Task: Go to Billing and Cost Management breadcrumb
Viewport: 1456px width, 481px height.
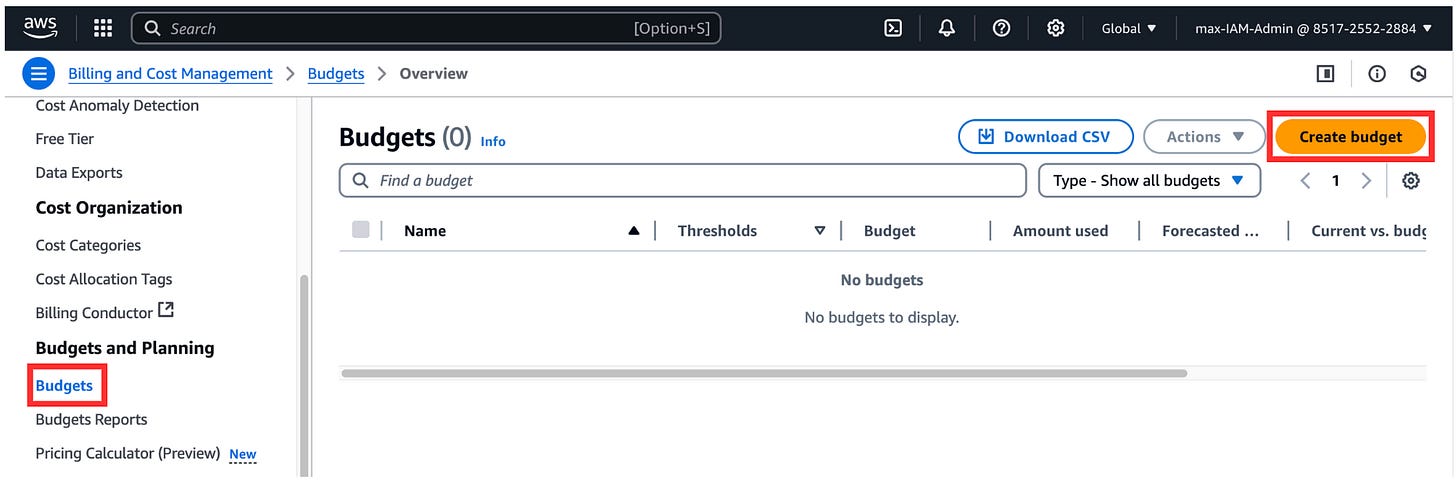Action: pos(170,74)
